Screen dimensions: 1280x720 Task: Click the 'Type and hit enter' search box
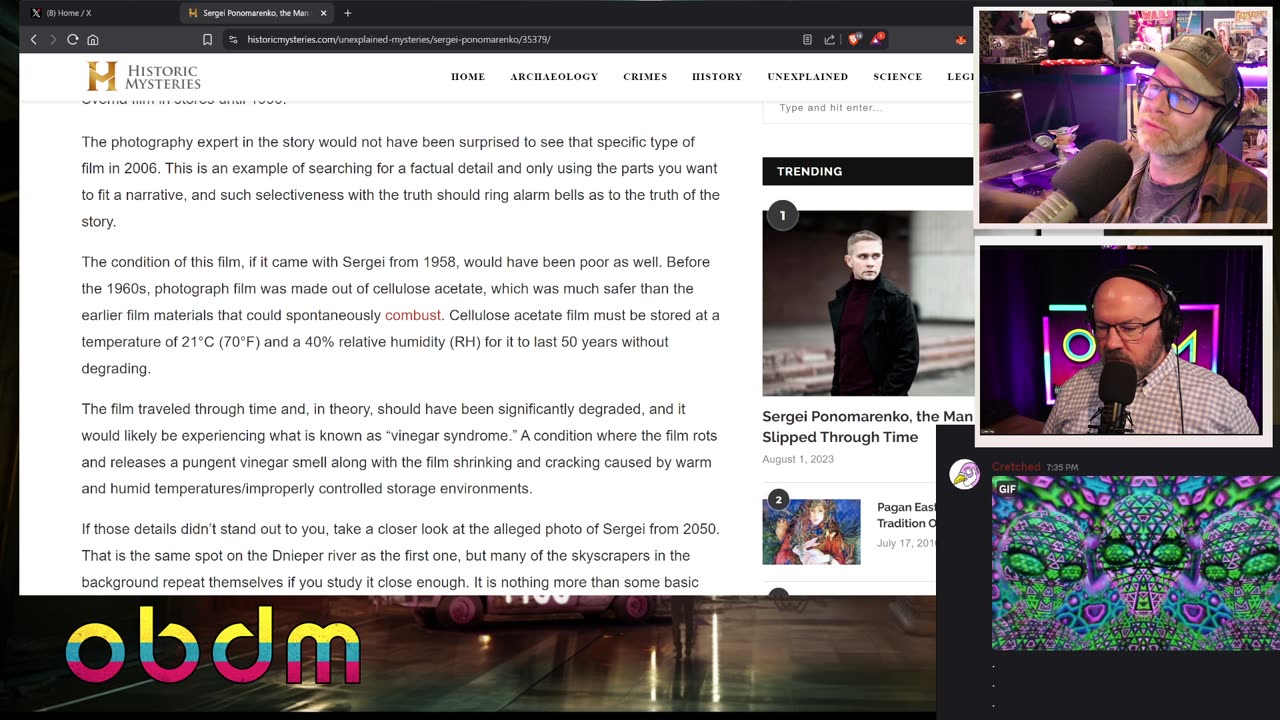click(868, 108)
